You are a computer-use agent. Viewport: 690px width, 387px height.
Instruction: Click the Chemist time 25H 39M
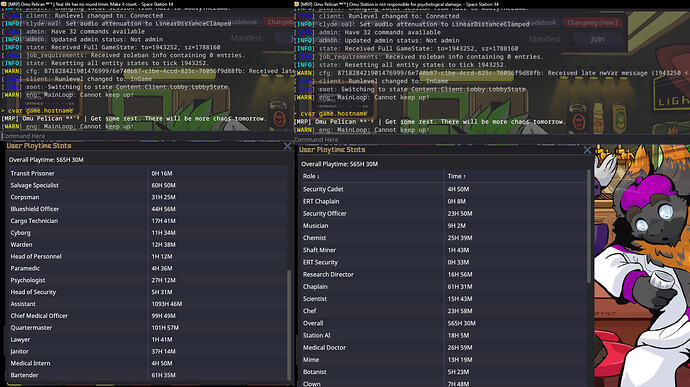click(460, 238)
